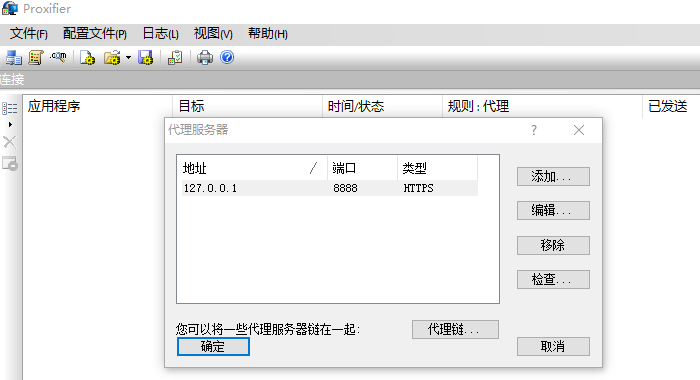Click the 连接 panel title bar
700x380 pixels.
pyautogui.click(x=350, y=80)
